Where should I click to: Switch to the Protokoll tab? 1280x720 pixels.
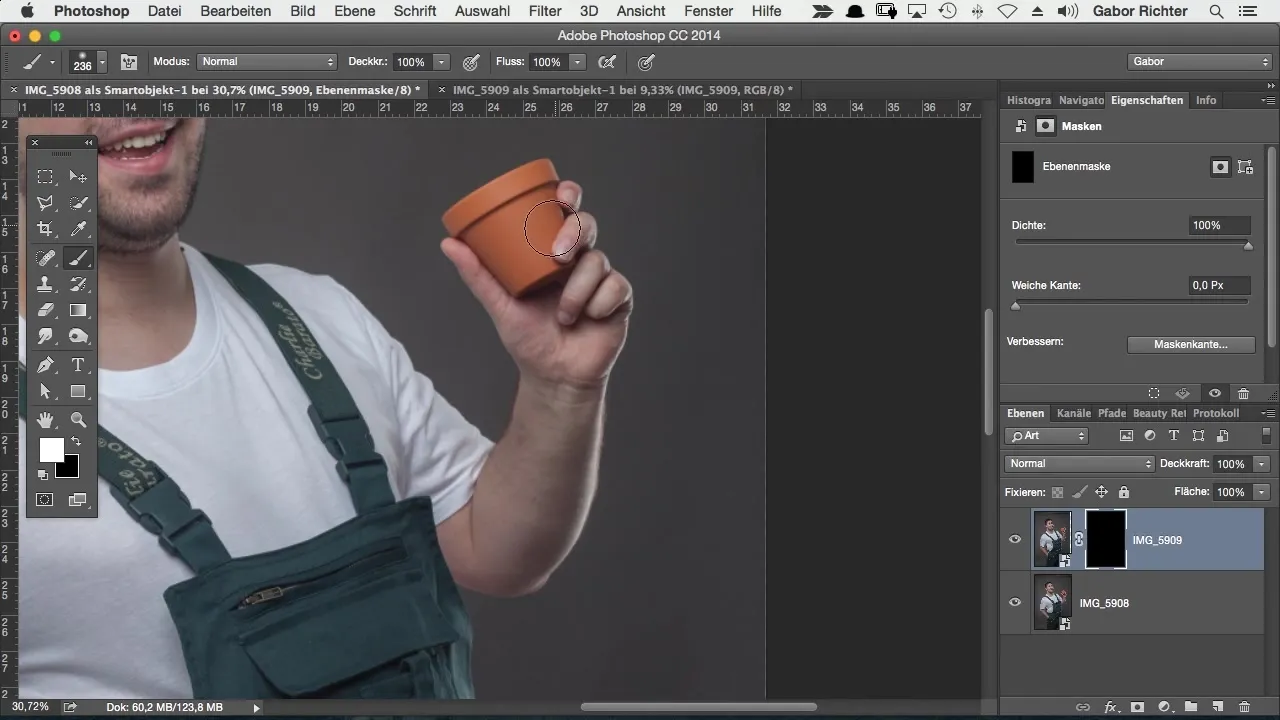click(1216, 413)
